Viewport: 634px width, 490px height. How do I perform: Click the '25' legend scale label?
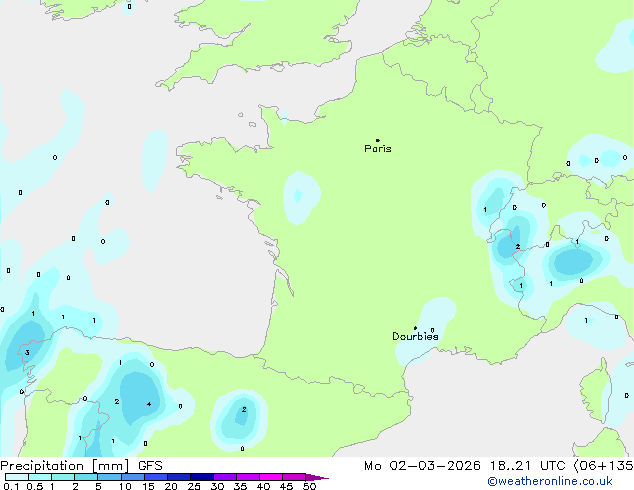(x=194, y=486)
